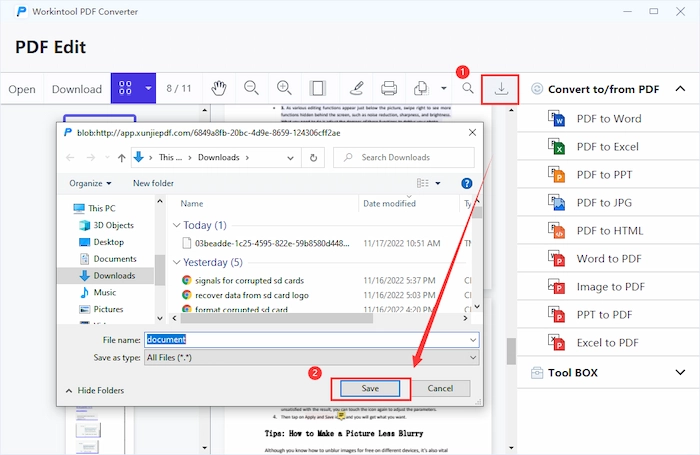Viewport: 700px width, 455px height.
Task: Choose PPT to PDF conversion
Action: [604, 315]
